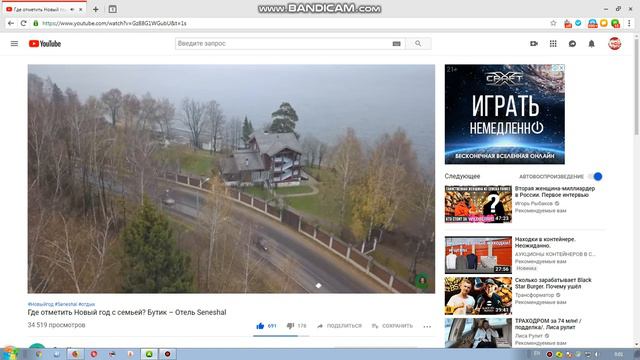This screenshot has height=360, width=640.
Task: Open the on-screen keyboard in search box
Action: tap(396, 44)
